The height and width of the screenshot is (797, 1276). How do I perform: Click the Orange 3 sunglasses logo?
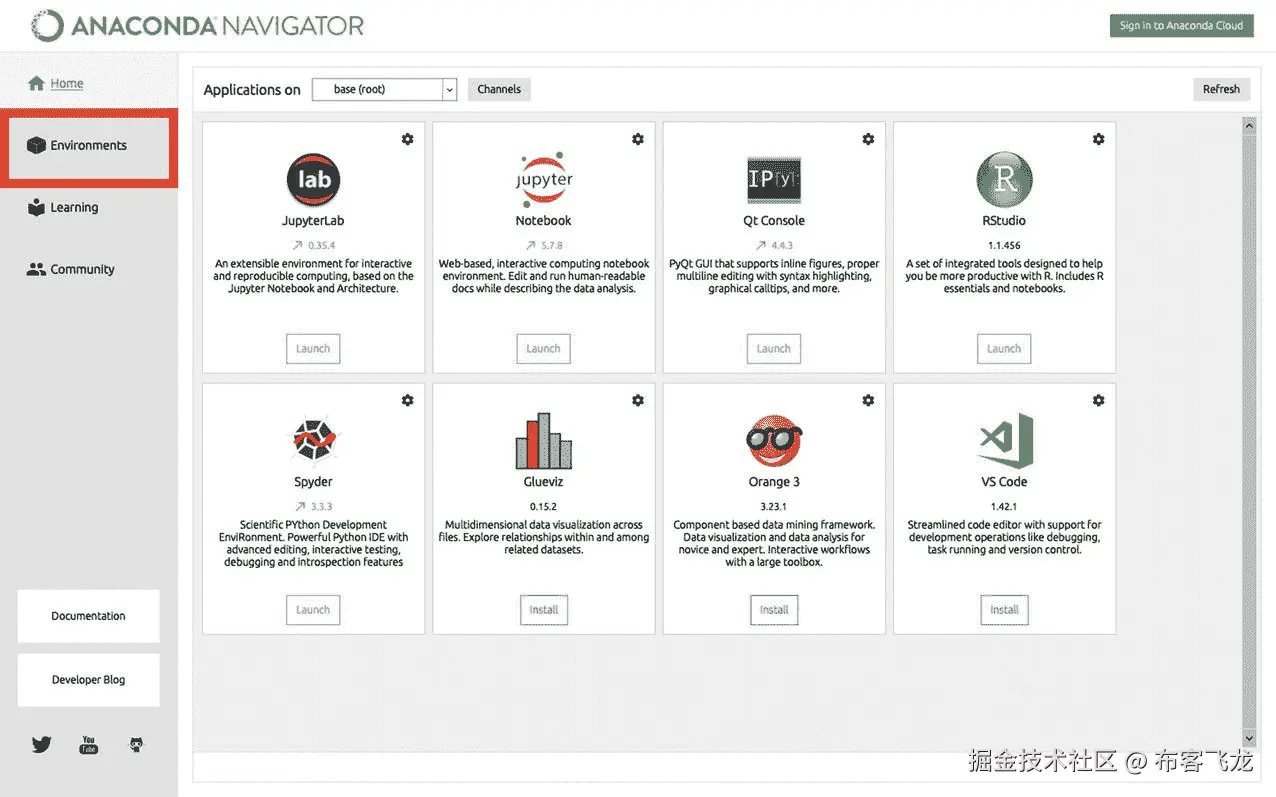[x=774, y=440]
